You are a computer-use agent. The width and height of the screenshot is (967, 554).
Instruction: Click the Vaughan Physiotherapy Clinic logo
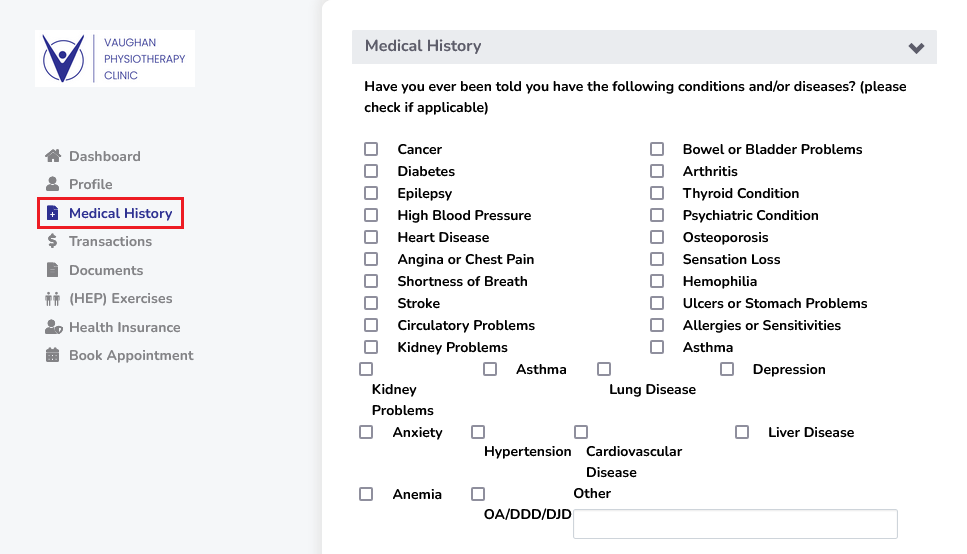[114, 58]
